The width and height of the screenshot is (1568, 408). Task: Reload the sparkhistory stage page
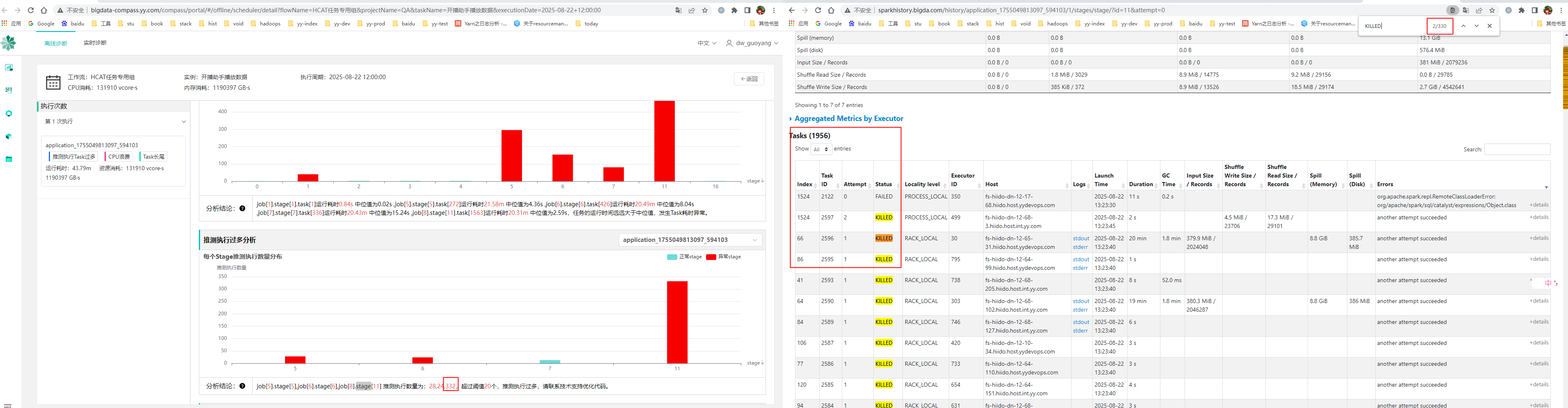click(x=818, y=10)
